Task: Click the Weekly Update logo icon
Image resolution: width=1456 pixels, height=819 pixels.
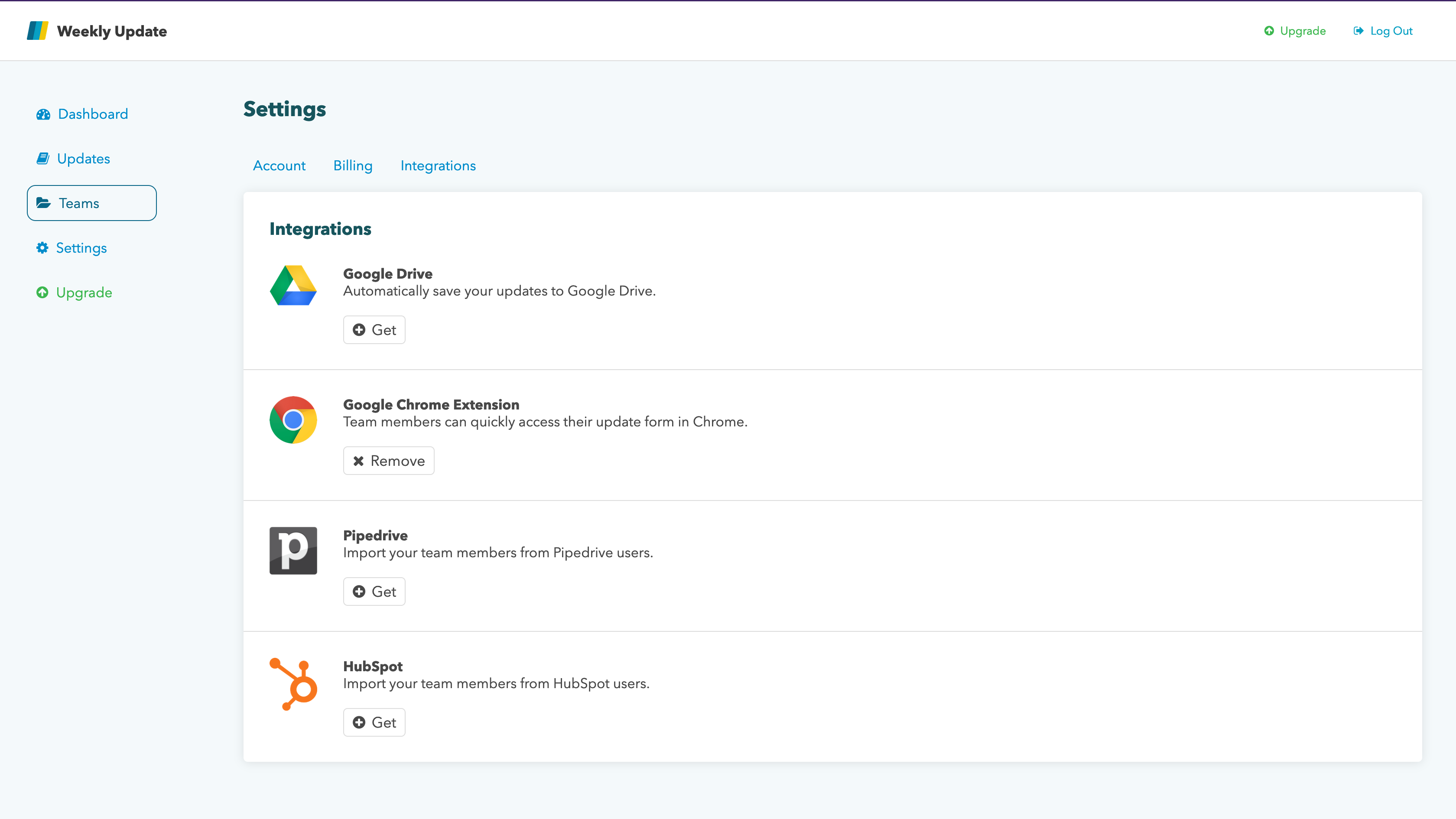Action: tap(38, 30)
